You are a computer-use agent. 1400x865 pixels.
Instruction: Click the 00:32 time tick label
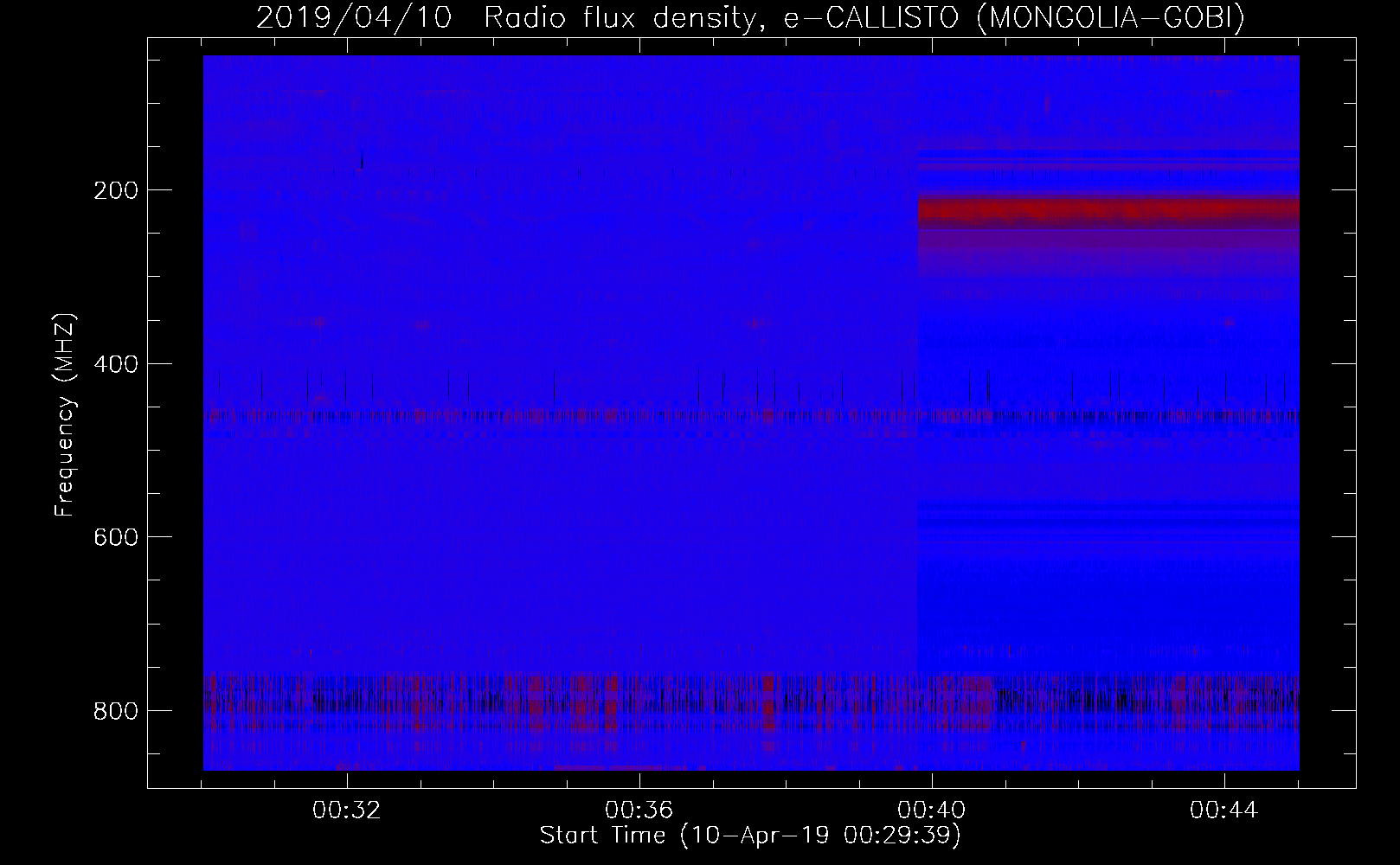pyautogui.click(x=347, y=811)
